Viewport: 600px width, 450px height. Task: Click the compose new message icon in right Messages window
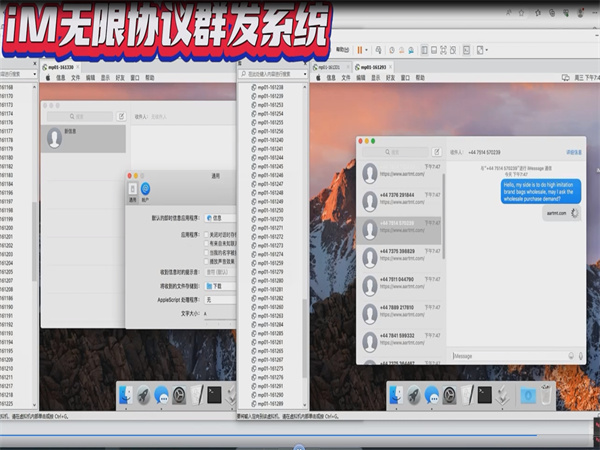(437, 152)
